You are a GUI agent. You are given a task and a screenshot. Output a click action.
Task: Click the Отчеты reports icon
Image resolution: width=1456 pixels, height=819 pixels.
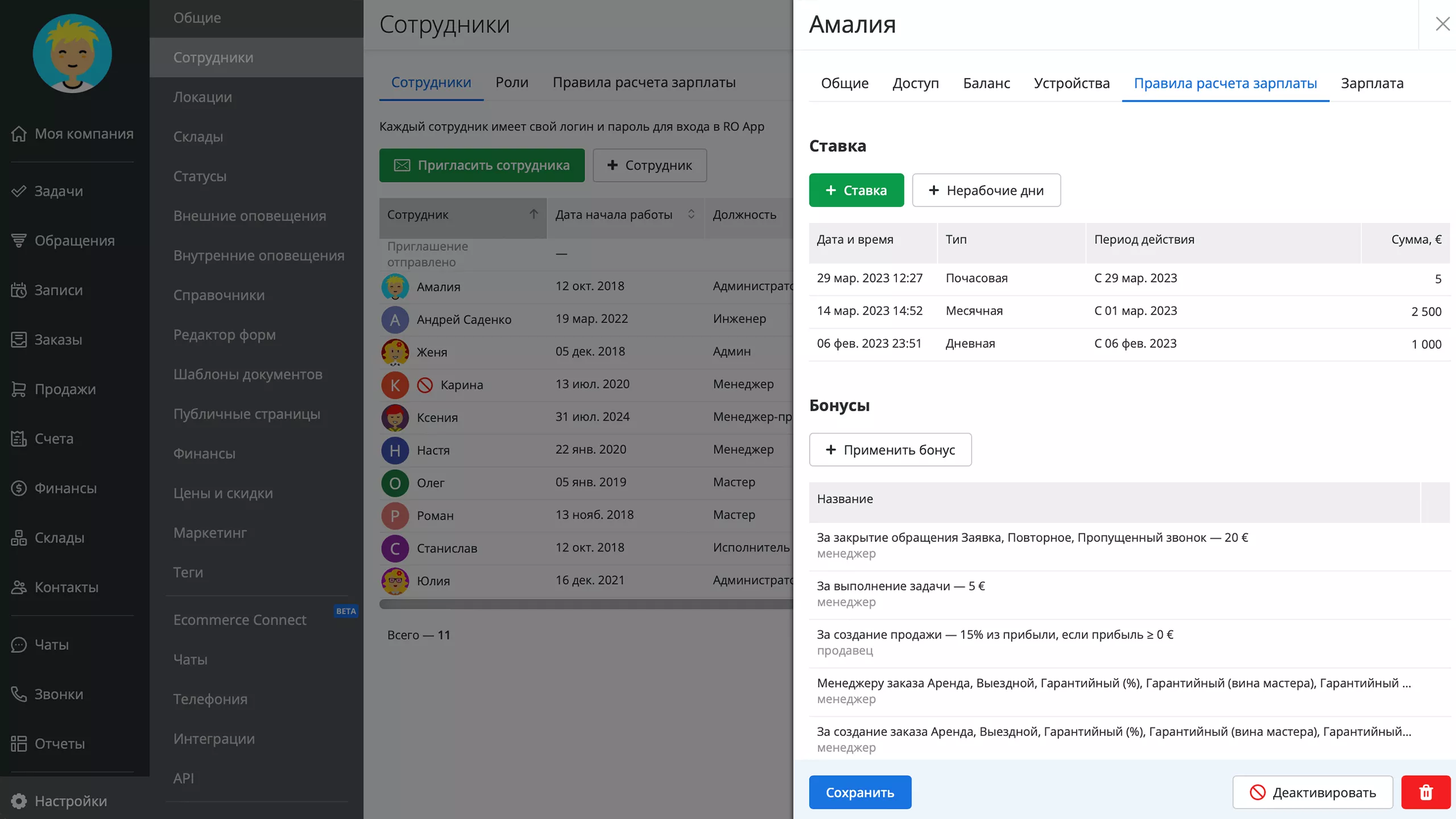coord(19,743)
